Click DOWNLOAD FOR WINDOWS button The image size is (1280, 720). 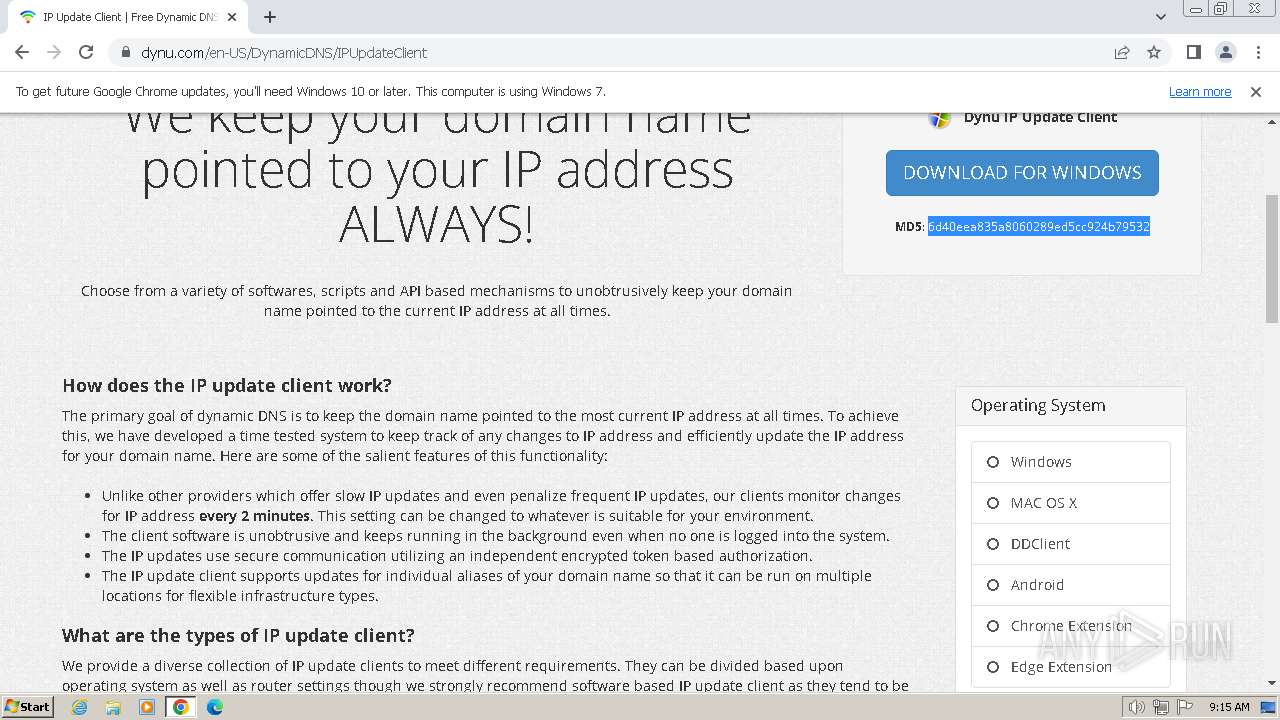(1022, 173)
